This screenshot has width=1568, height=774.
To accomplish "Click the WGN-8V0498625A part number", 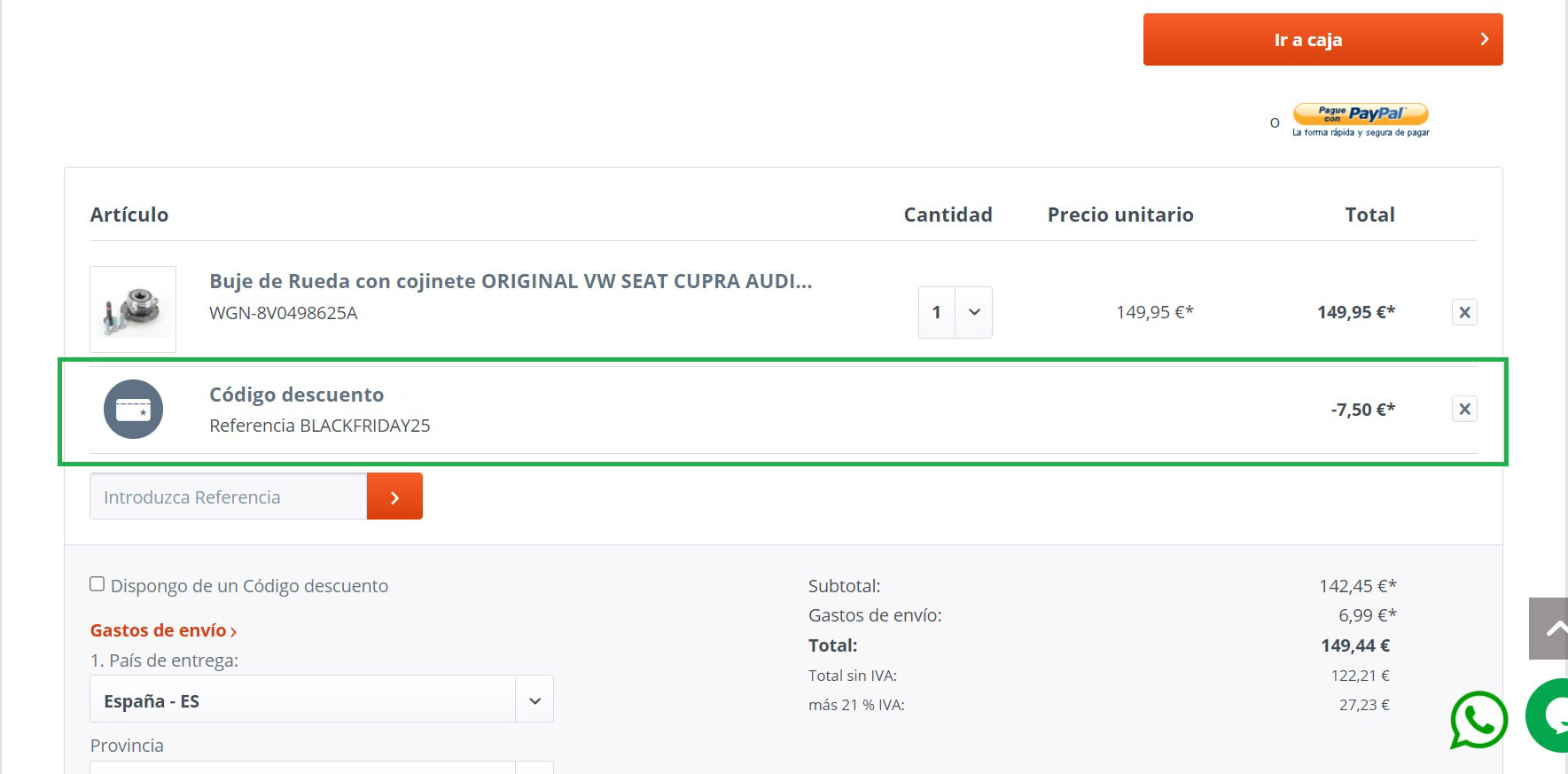I will pos(283,313).
